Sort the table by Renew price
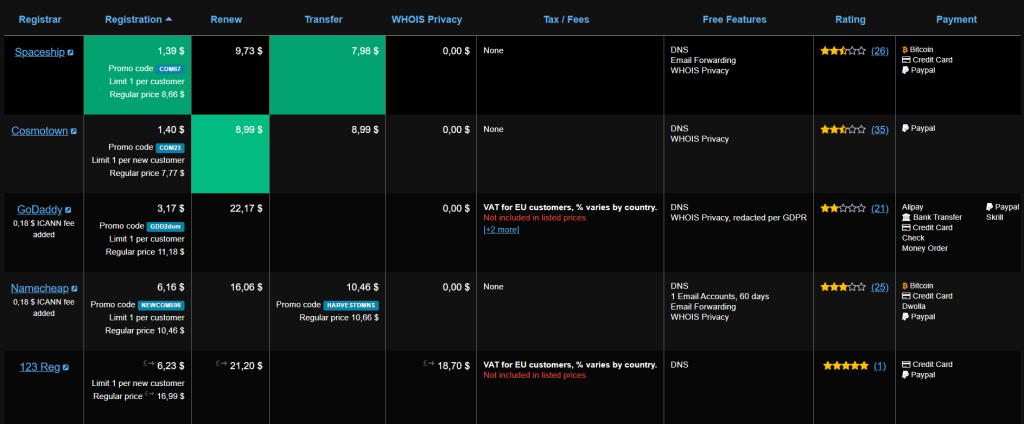This screenshot has width=1024, height=424. [x=226, y=19]
